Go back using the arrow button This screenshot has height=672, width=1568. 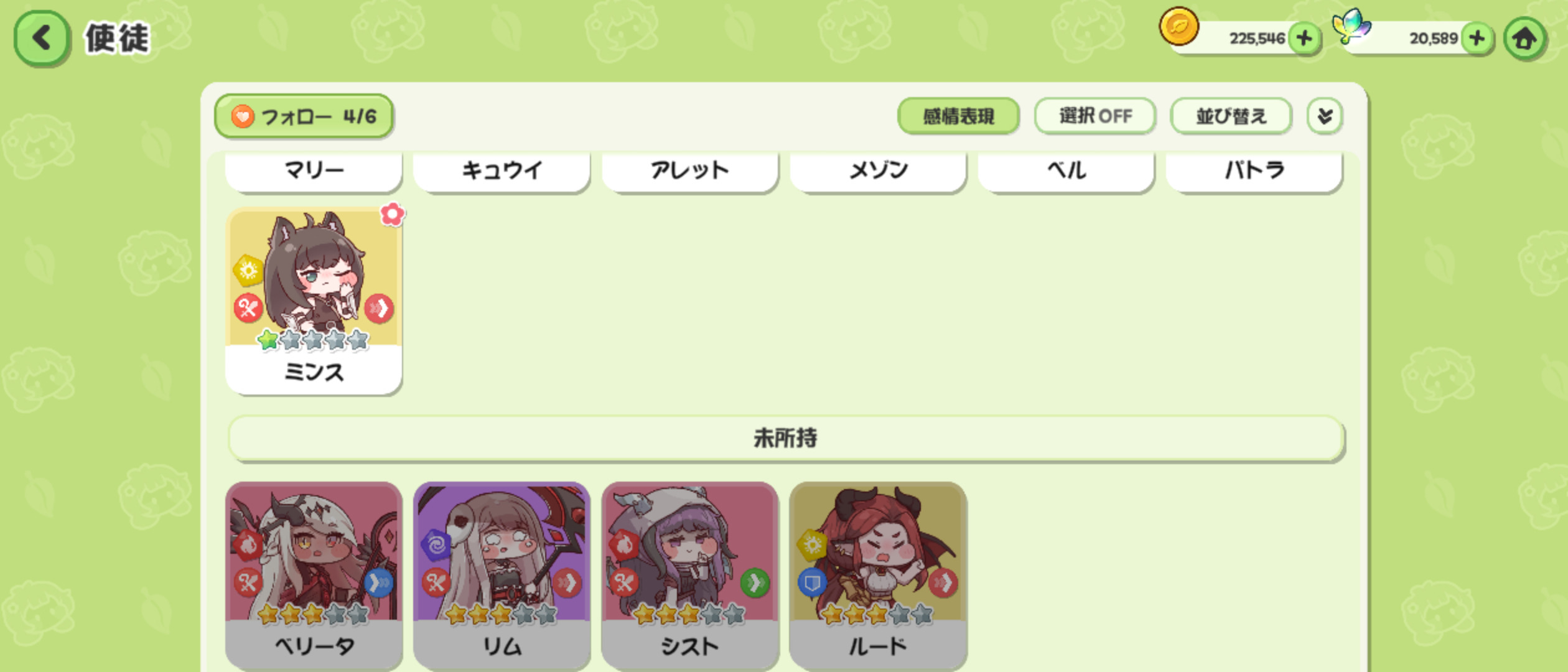pos(41,38)
